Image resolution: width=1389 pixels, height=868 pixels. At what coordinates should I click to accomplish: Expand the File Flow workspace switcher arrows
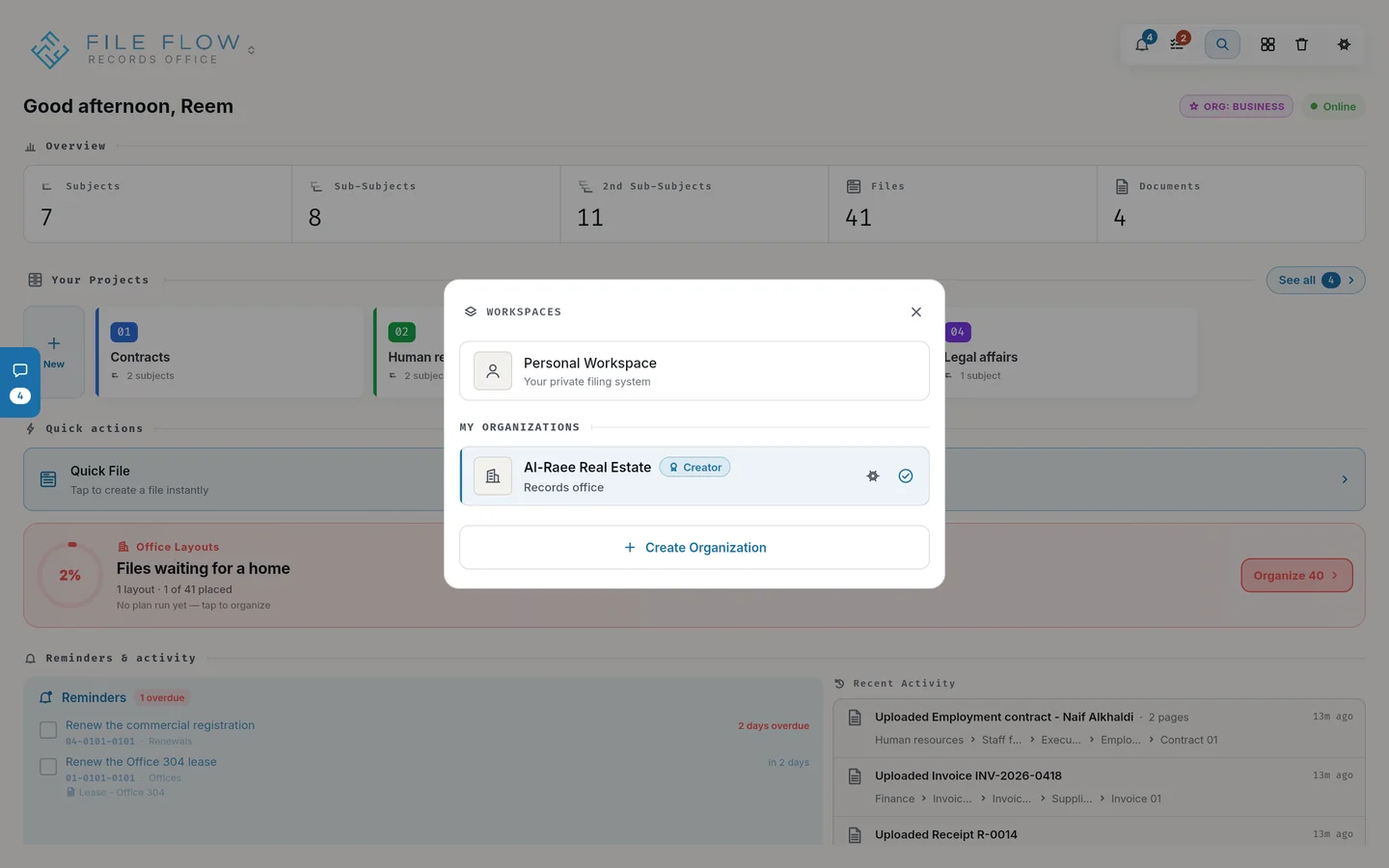(251, 50)
